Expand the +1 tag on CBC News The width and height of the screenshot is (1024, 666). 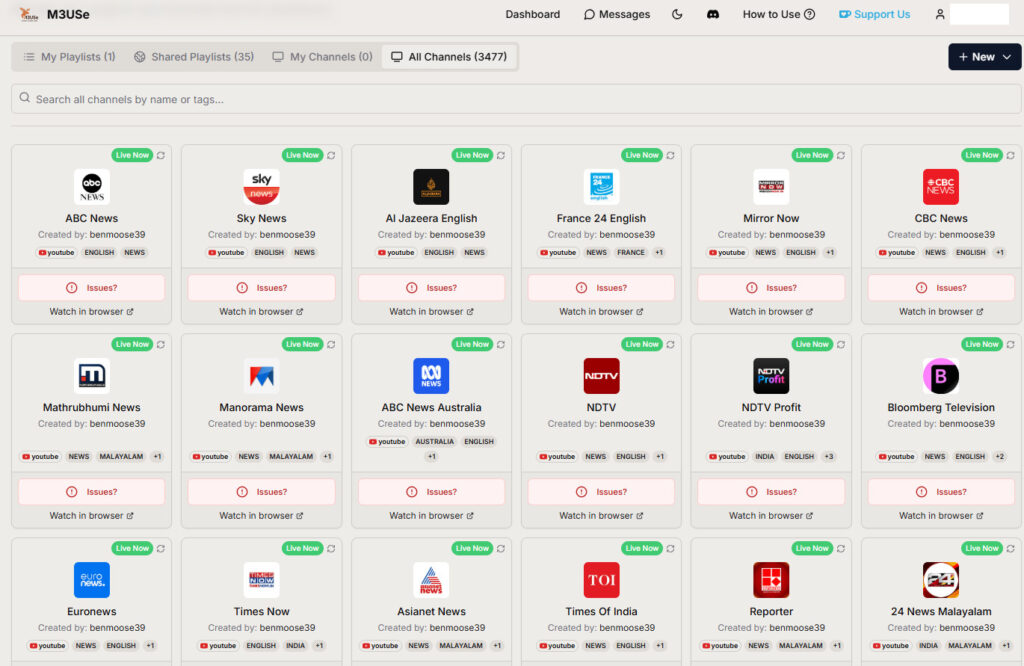coord(1000,253)
